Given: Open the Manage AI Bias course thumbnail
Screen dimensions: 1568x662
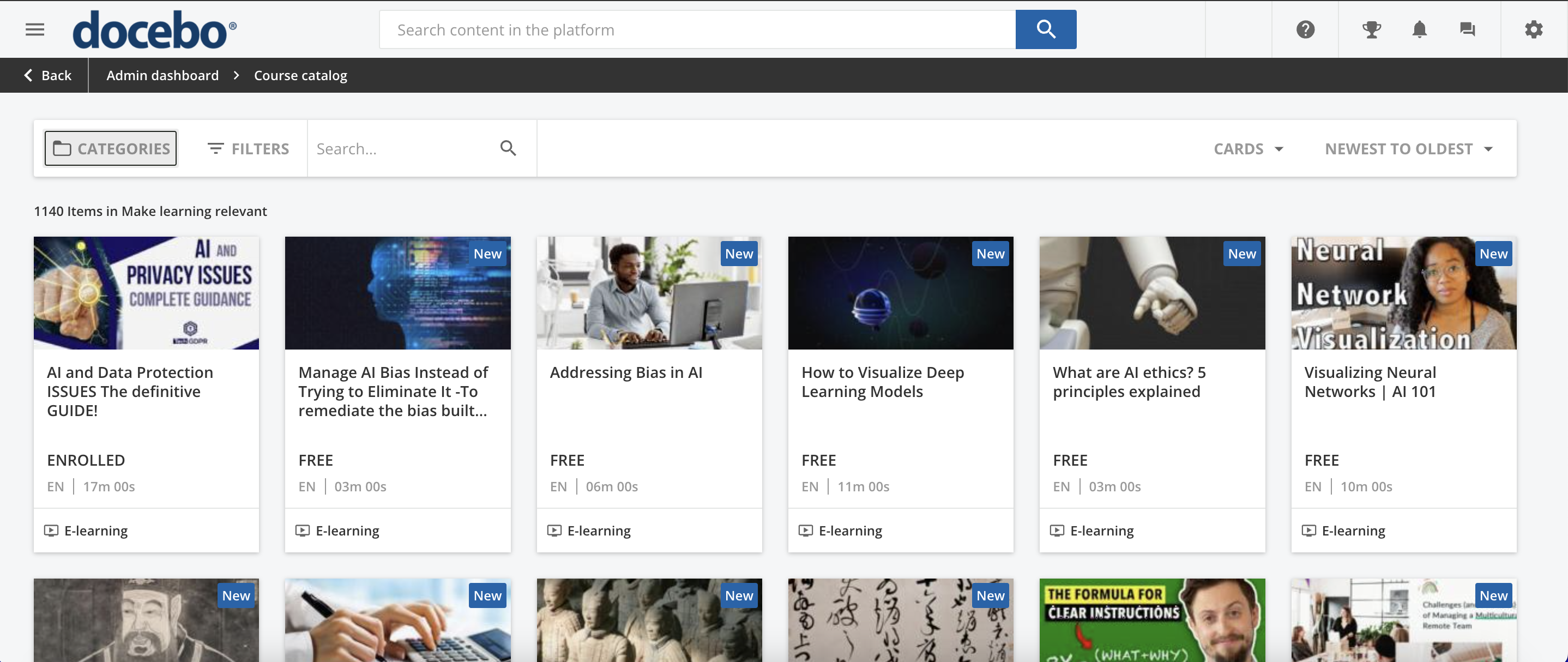Looking at the screenshot, I should coord(397,293).
